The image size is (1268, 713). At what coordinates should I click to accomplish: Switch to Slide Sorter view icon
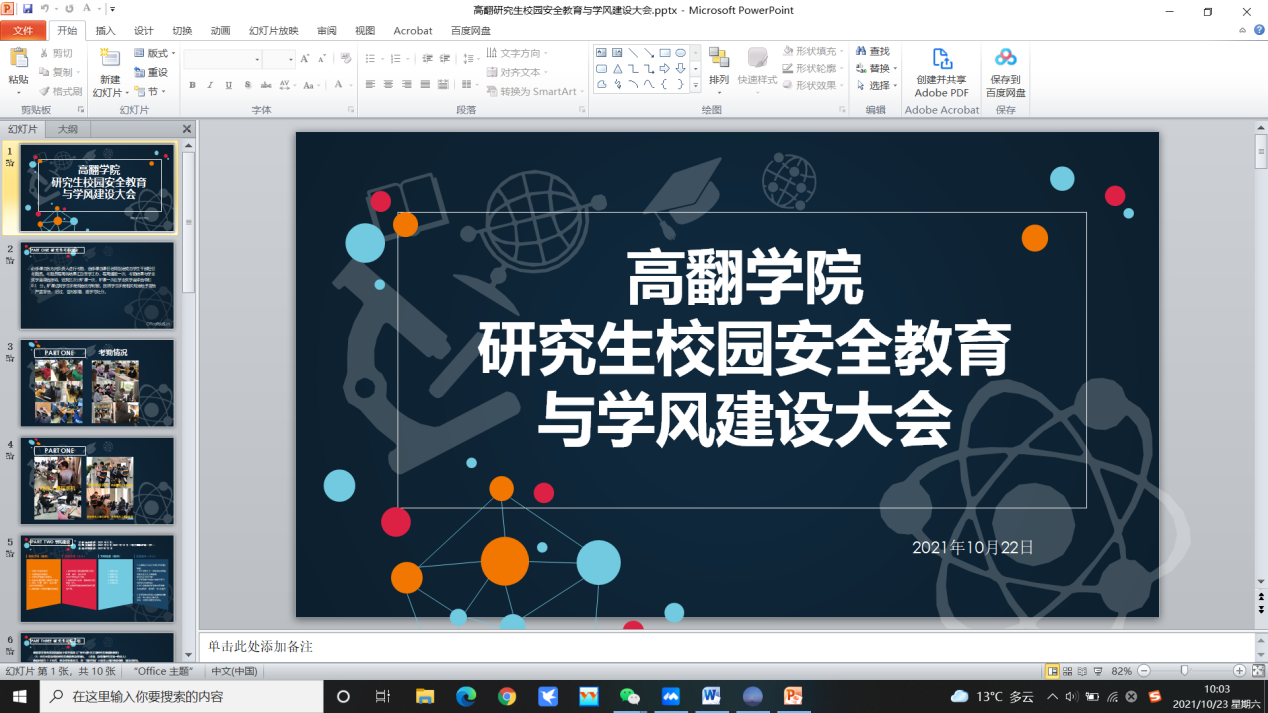(1068, 671)
